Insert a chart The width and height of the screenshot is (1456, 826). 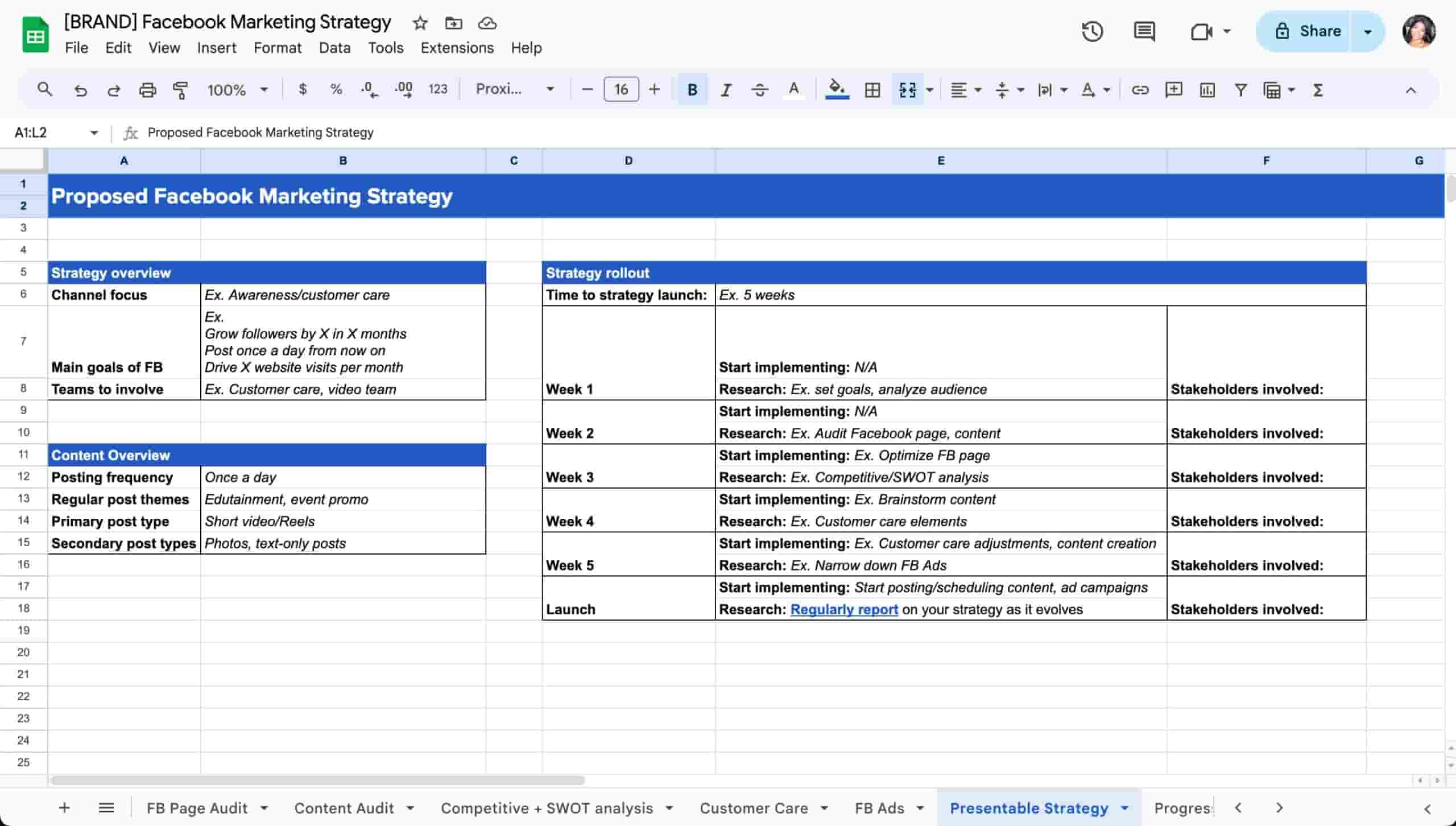[x=1206, y=89]
